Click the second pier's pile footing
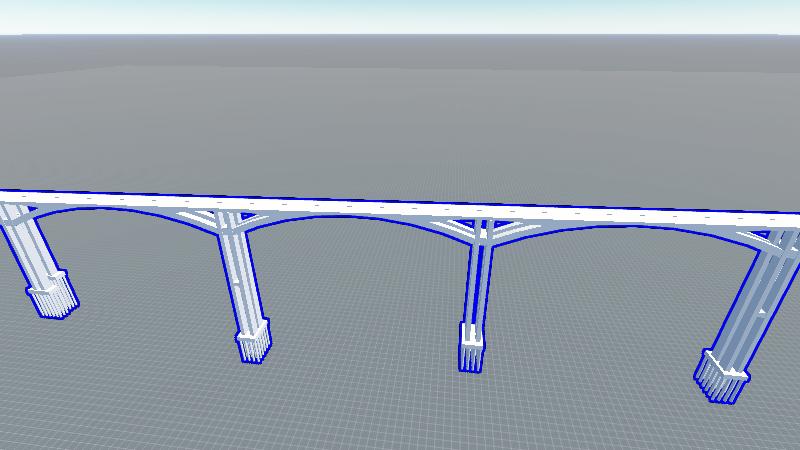800x450 pixels. point(253,344)
